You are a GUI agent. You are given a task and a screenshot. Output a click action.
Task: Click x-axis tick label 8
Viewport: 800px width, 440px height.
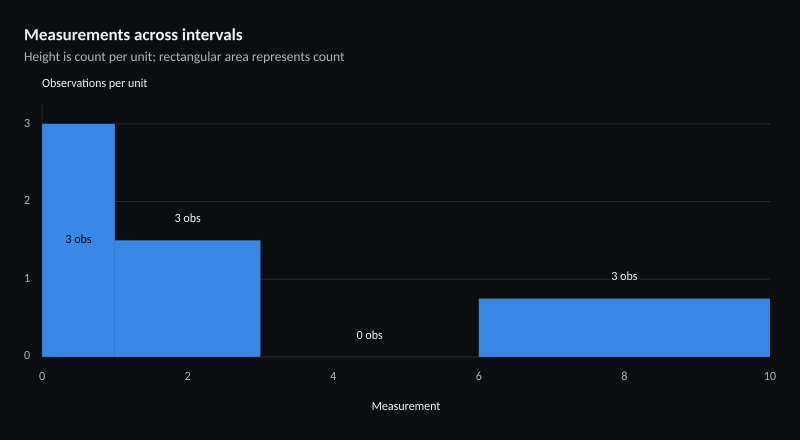(624, 376)
